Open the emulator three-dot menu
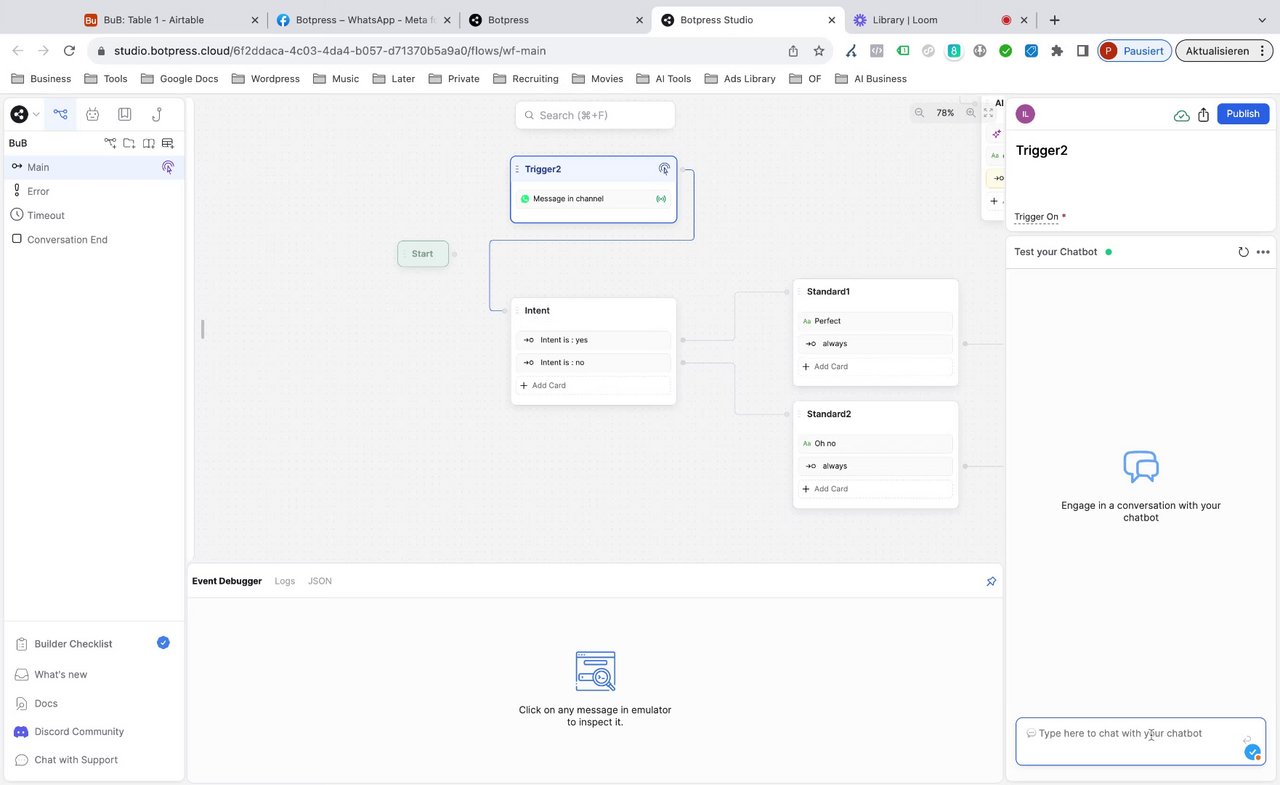The width and height of the screenshot is (1280, 785). click(1263, 252)
